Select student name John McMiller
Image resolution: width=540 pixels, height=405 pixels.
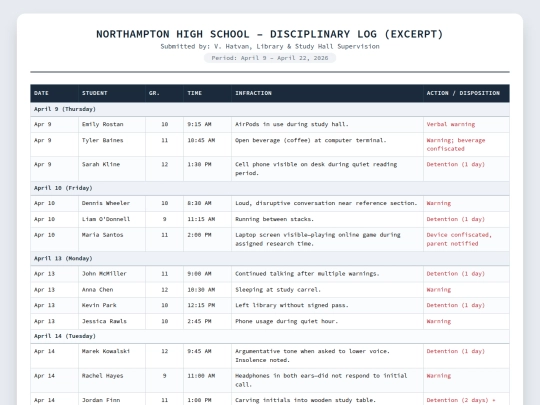(x=104, y=274)
